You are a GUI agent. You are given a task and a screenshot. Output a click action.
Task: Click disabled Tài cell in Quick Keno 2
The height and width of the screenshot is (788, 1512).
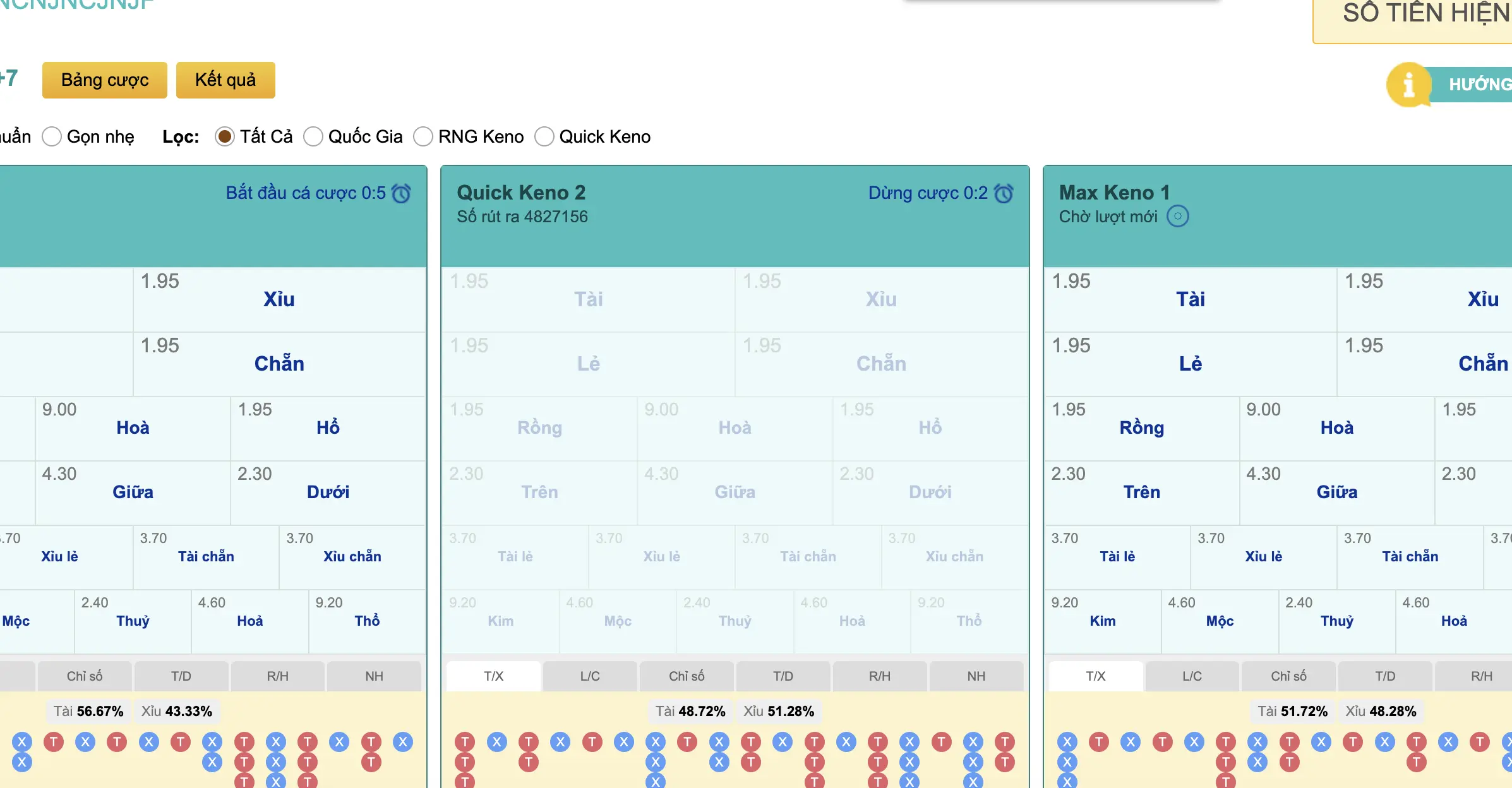[x=588, y=300]
